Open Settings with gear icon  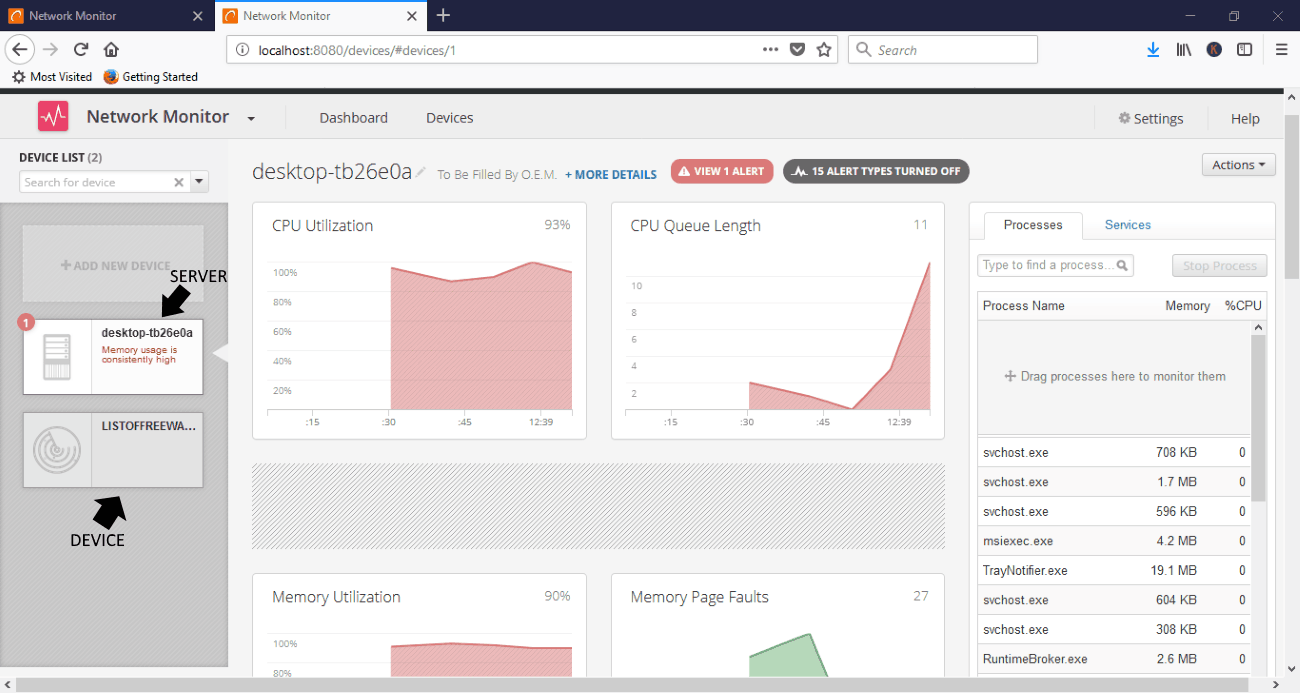(x=1150, y=118)
